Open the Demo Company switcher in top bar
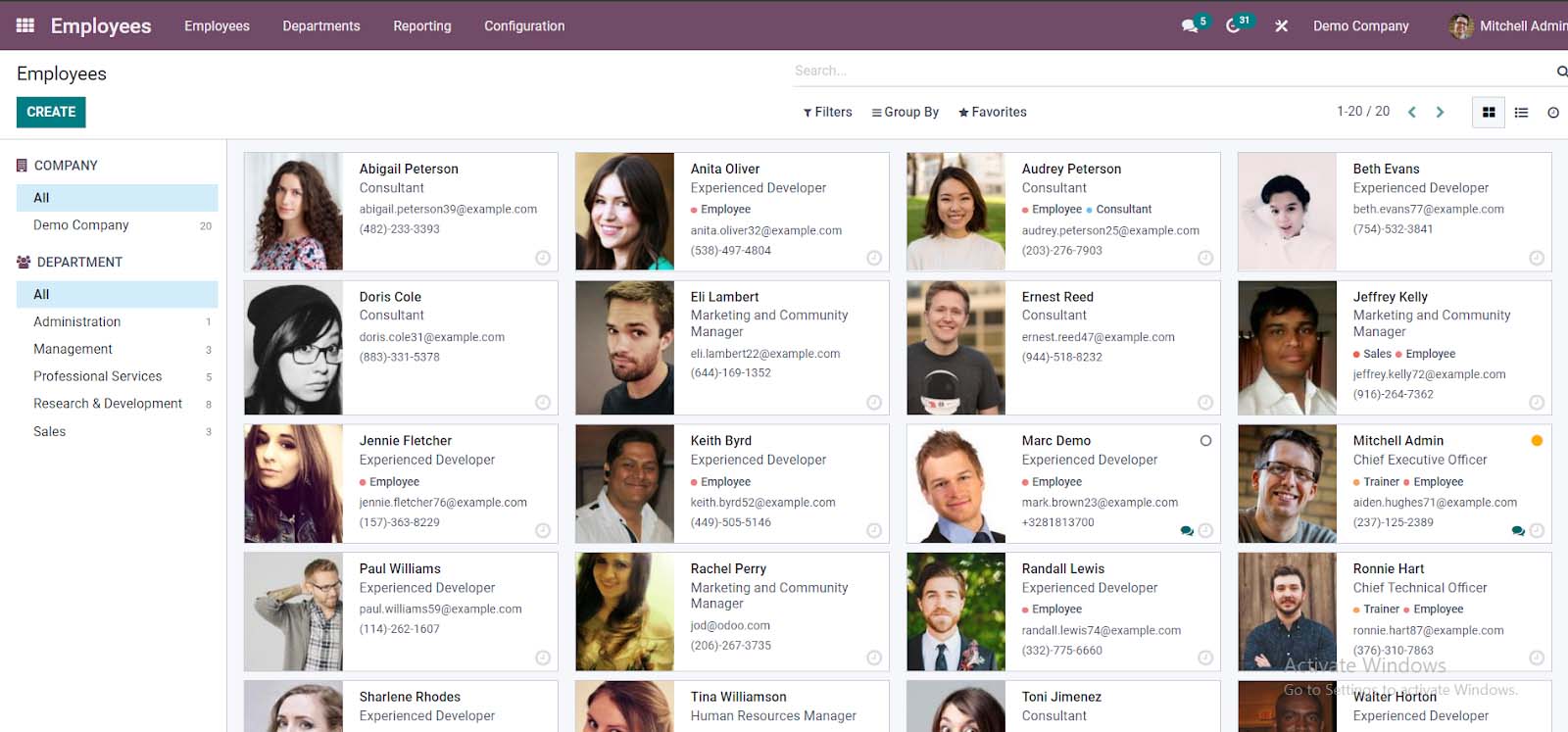 tap(1361, 26)
